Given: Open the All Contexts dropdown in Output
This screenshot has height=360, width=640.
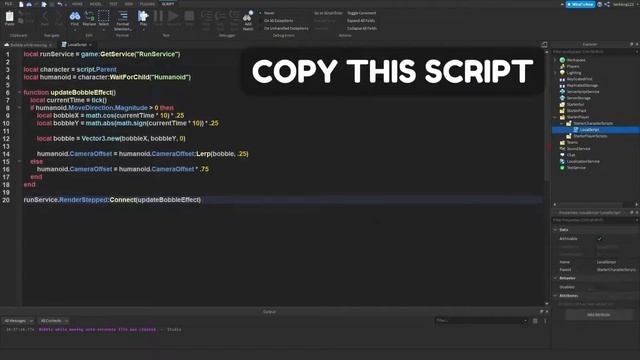Looking at the screenshot, I should 54,321.
